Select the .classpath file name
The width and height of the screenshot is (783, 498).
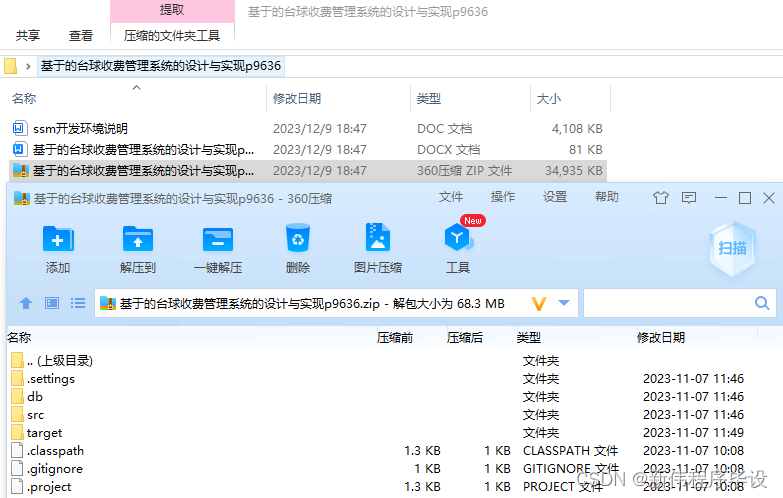coord(55,451)
